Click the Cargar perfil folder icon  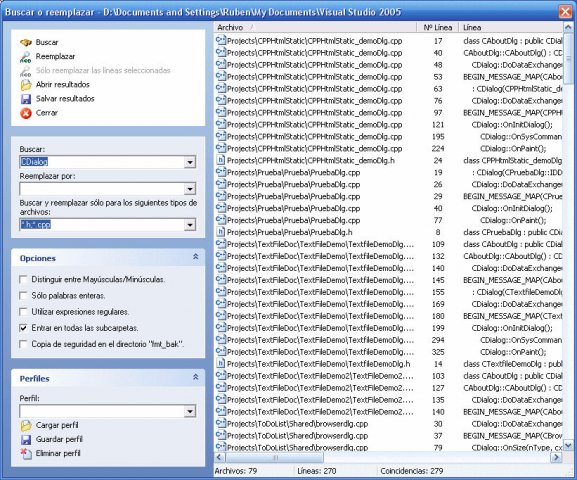(x=26, y=426)
